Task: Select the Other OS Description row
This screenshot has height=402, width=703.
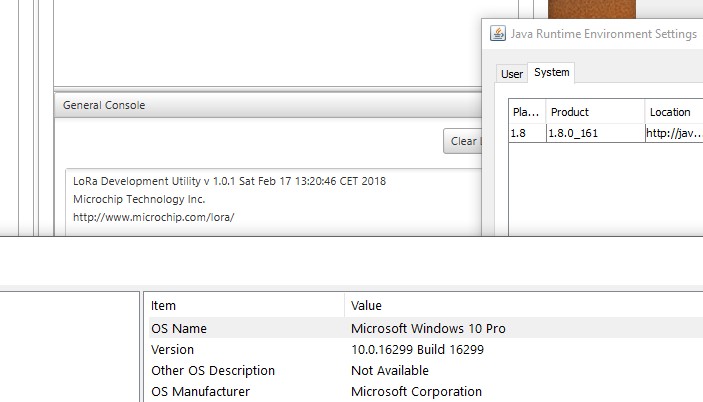Action: click(426, 371)
